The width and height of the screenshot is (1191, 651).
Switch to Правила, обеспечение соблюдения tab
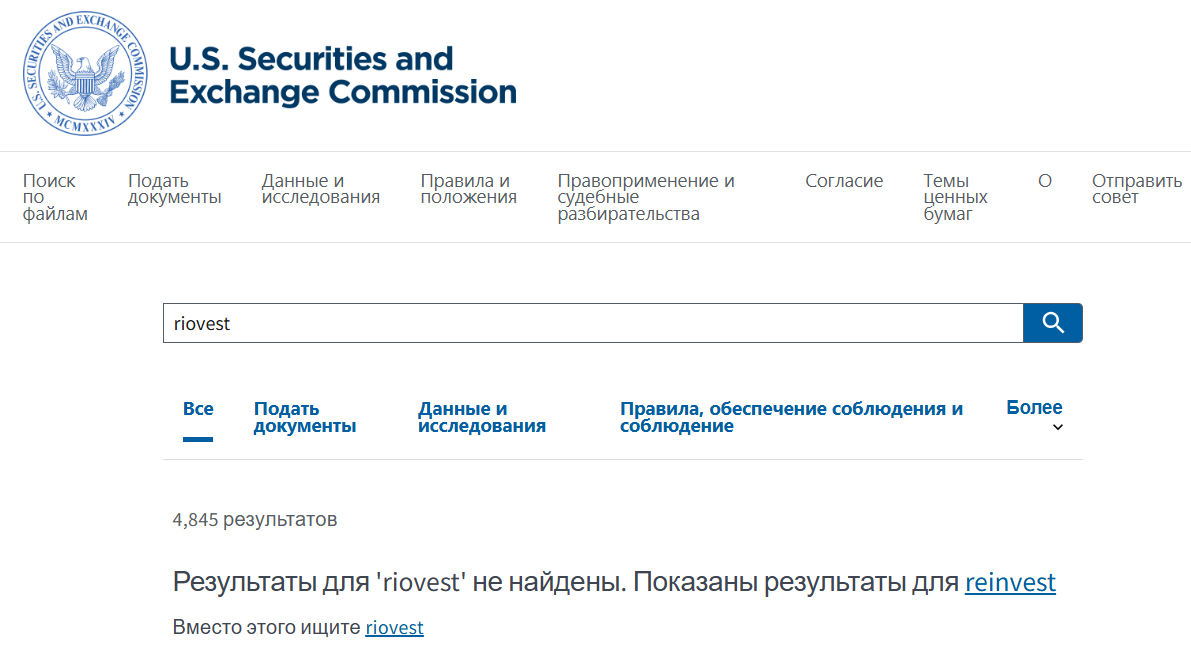791,417
